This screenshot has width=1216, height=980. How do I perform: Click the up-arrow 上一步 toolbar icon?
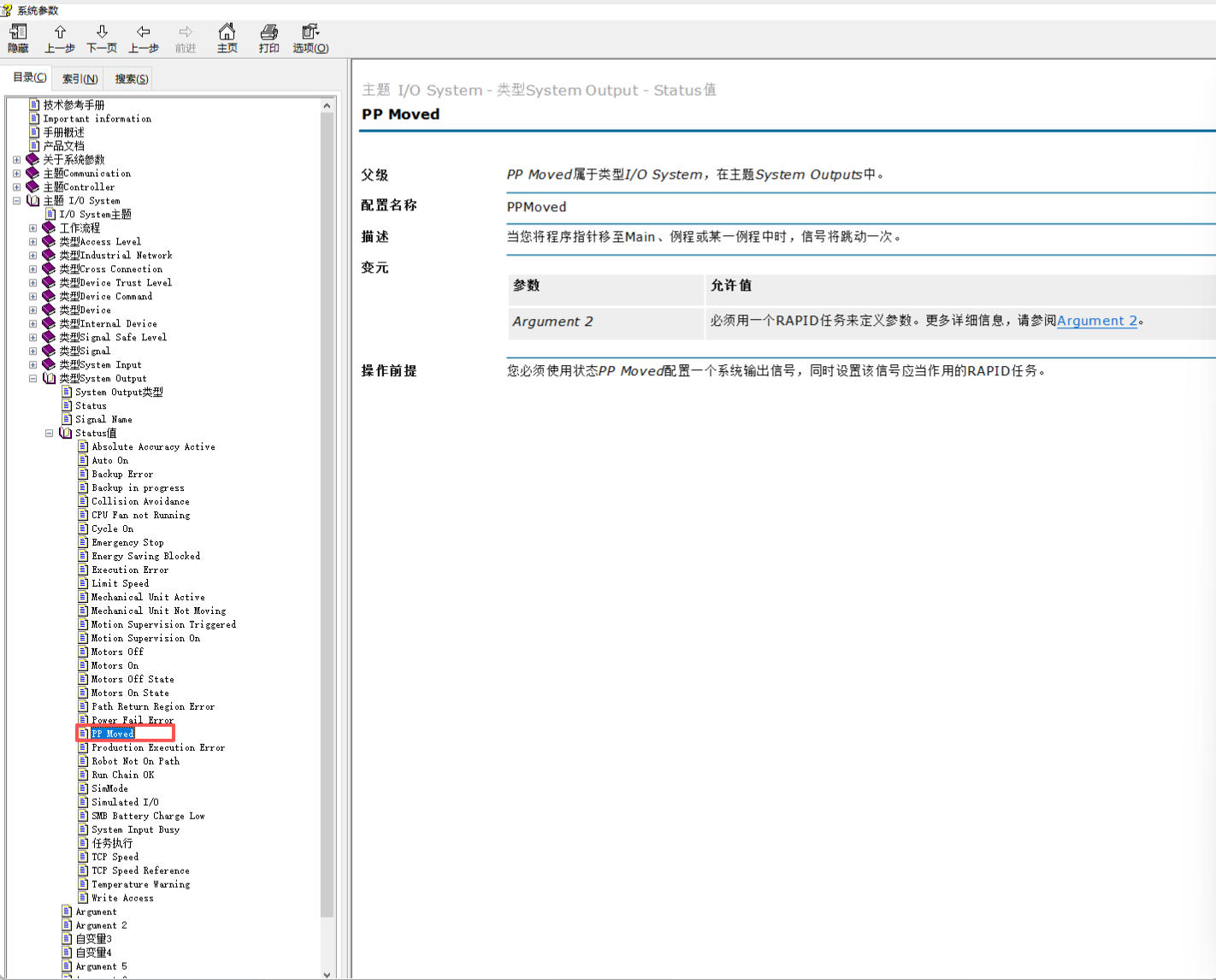click(60, 32)
